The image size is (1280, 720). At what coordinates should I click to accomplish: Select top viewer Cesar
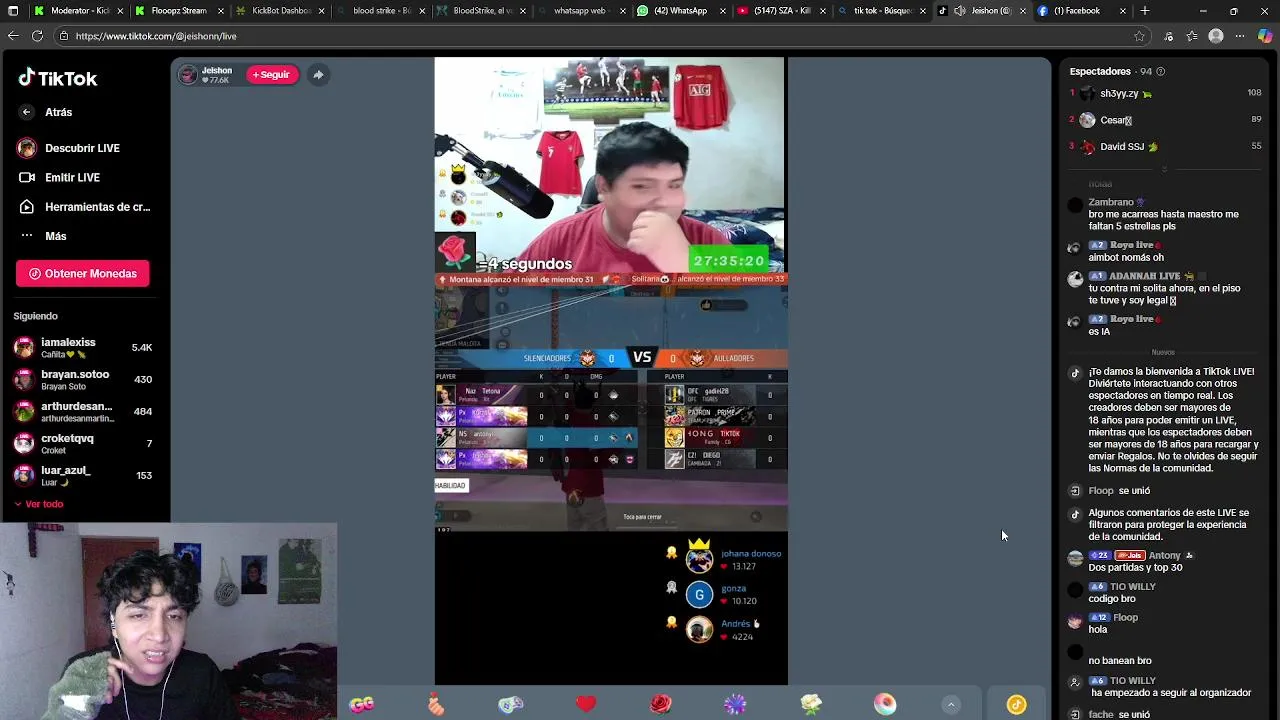(1165, 120)
